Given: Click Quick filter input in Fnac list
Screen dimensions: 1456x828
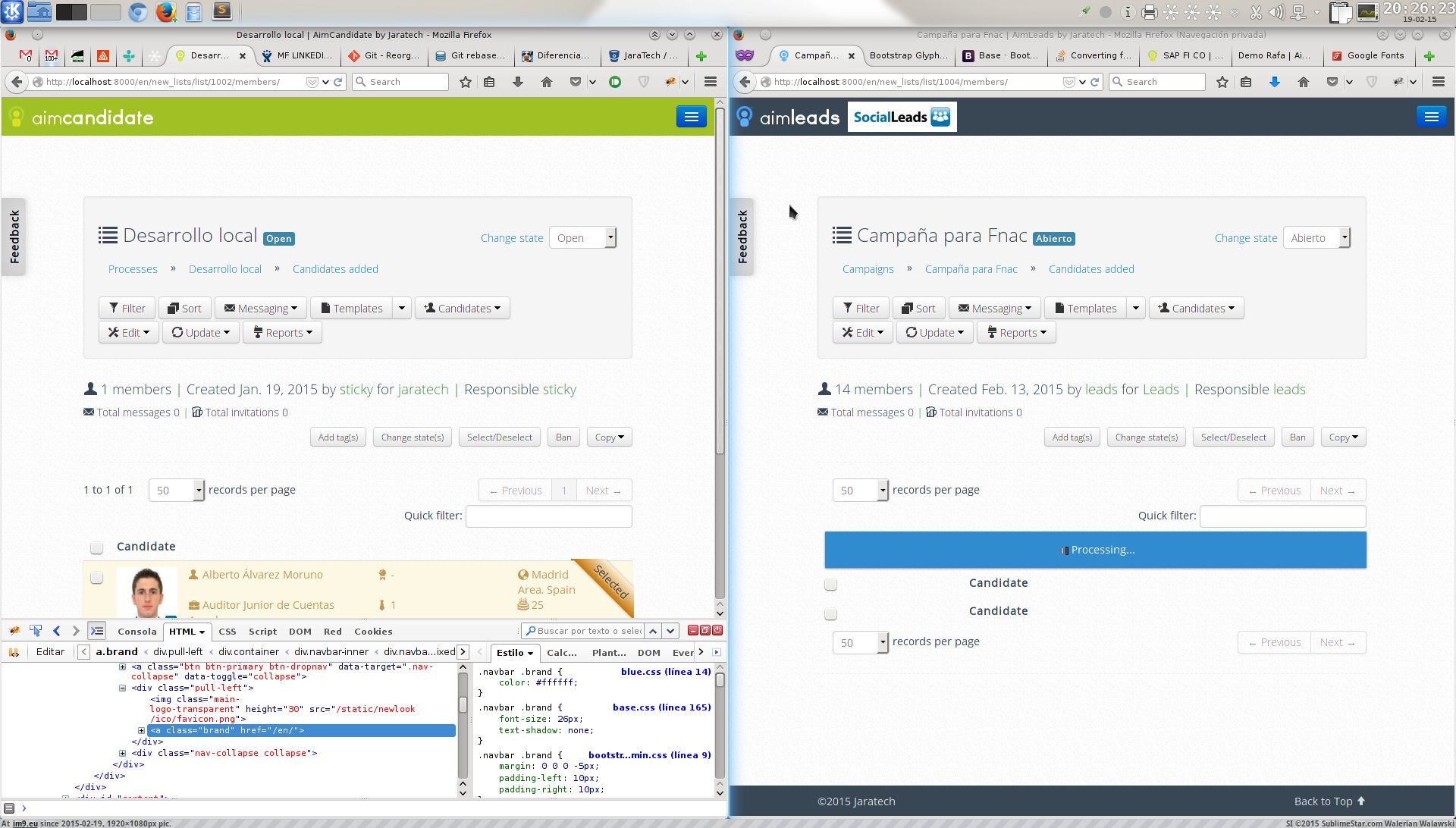Looking at the screenshot, I should [x=1282, y=516].
